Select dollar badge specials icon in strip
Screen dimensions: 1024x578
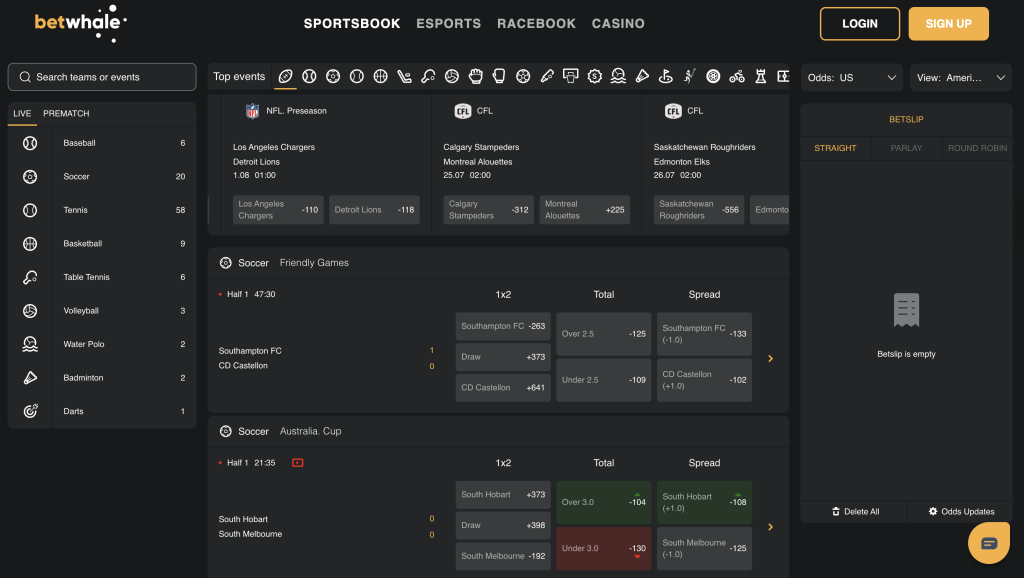(x=594, y=76)
